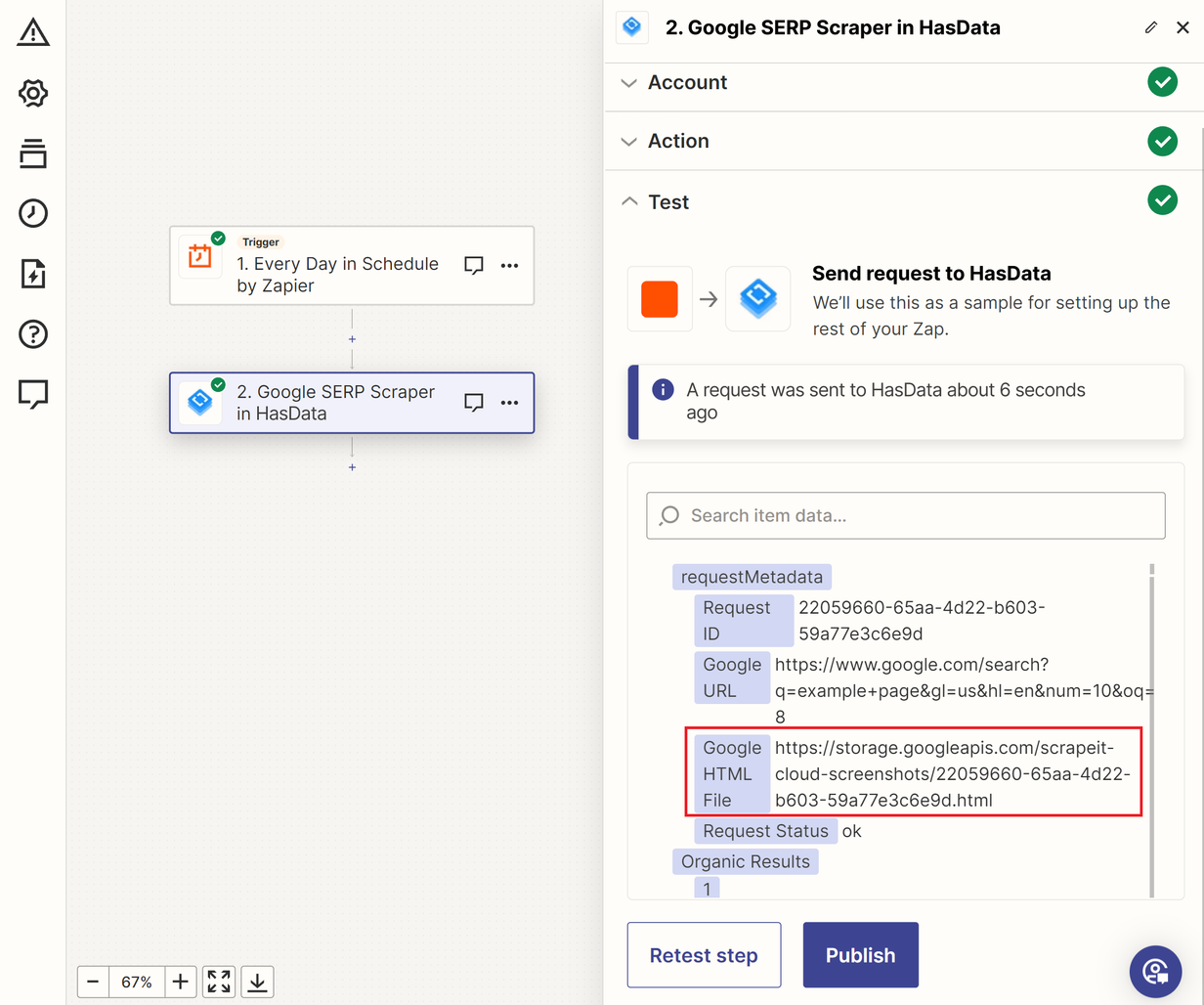The image size is (1204, 1005).
Task: Click the google.com/search URL value
Action: (x=964, y=690)
